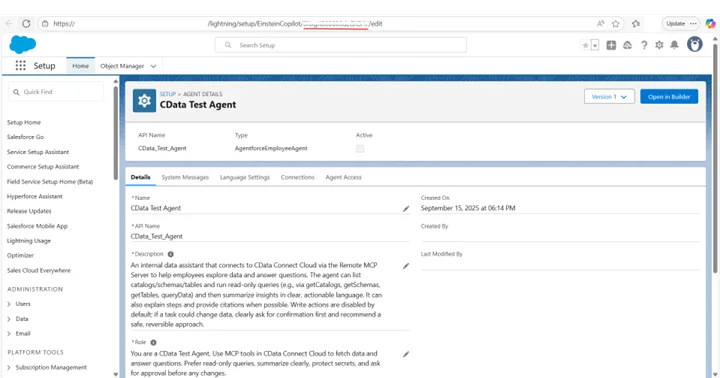Select the Home tab
This screenshot has width=720, height=378.
click(x=80, y=66)
